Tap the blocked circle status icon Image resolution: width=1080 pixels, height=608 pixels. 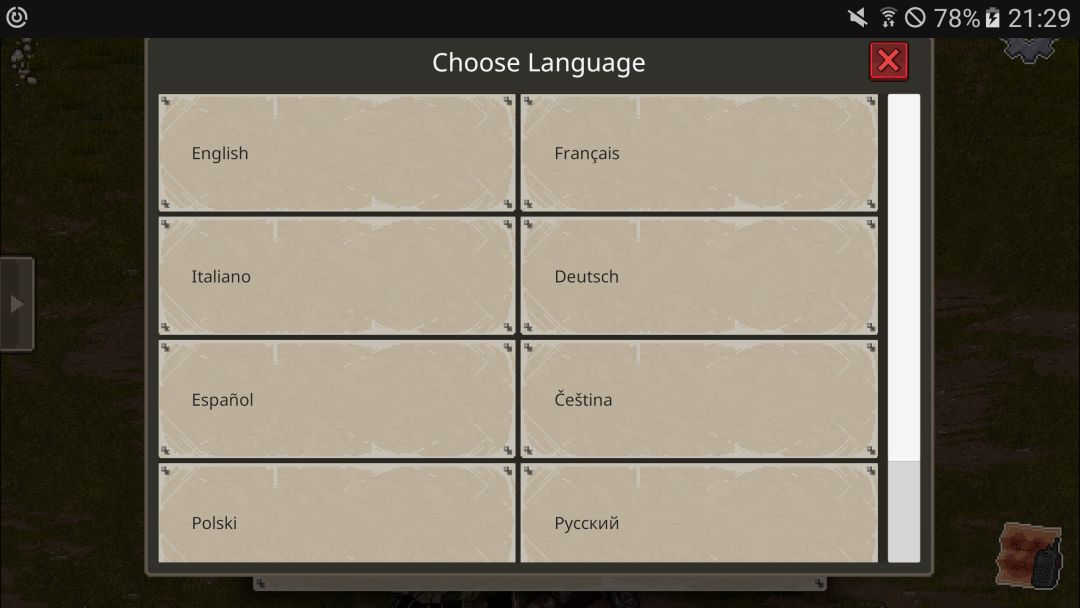click(915, 17)
